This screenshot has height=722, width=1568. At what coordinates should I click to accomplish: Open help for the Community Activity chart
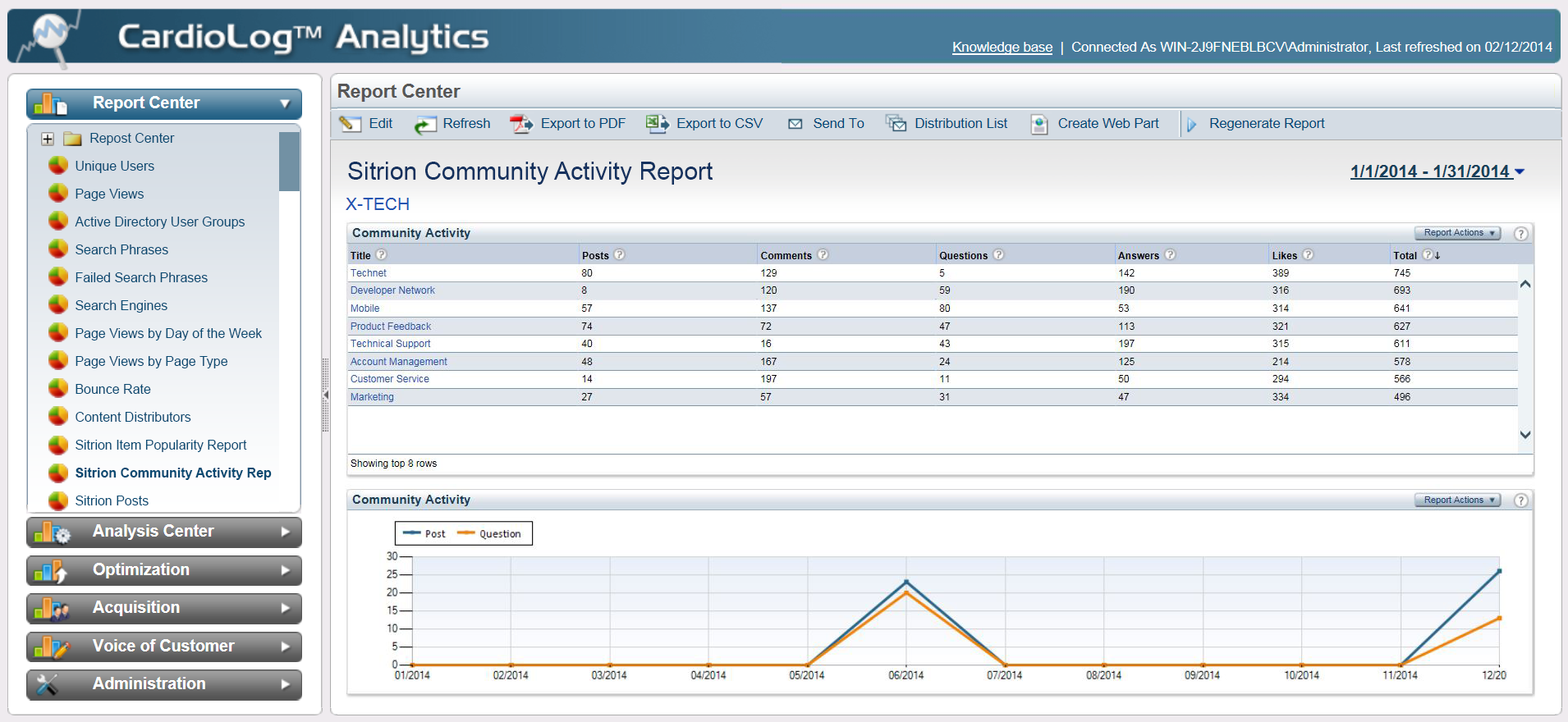click(1520, 500)
